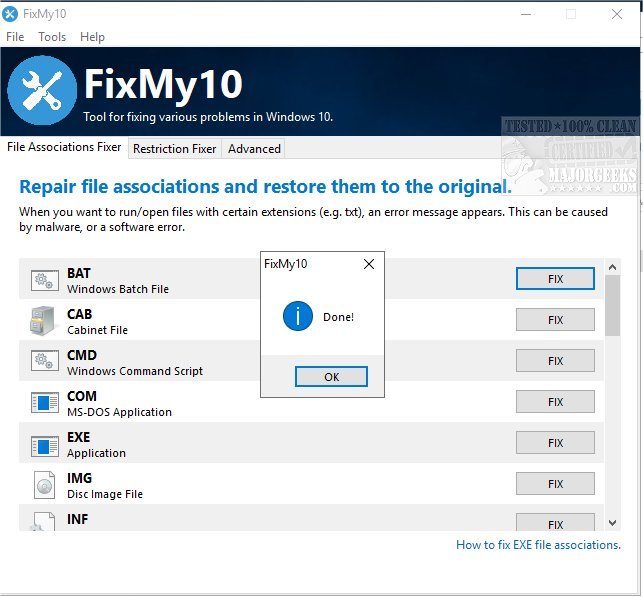Click the list scrollbar up arrow
643x597 pixels.
[613, 267]
